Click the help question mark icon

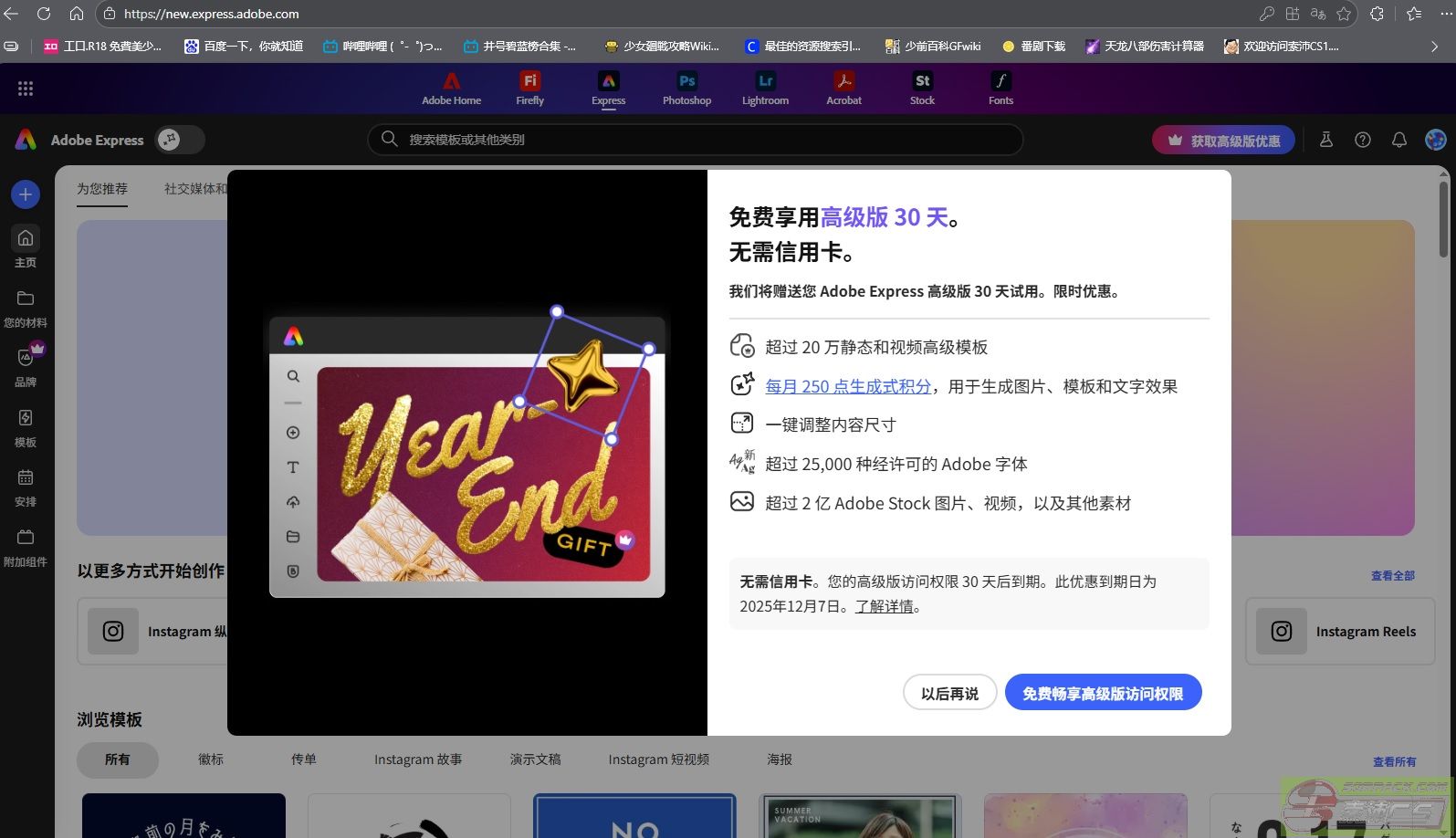click(1362, 140)
